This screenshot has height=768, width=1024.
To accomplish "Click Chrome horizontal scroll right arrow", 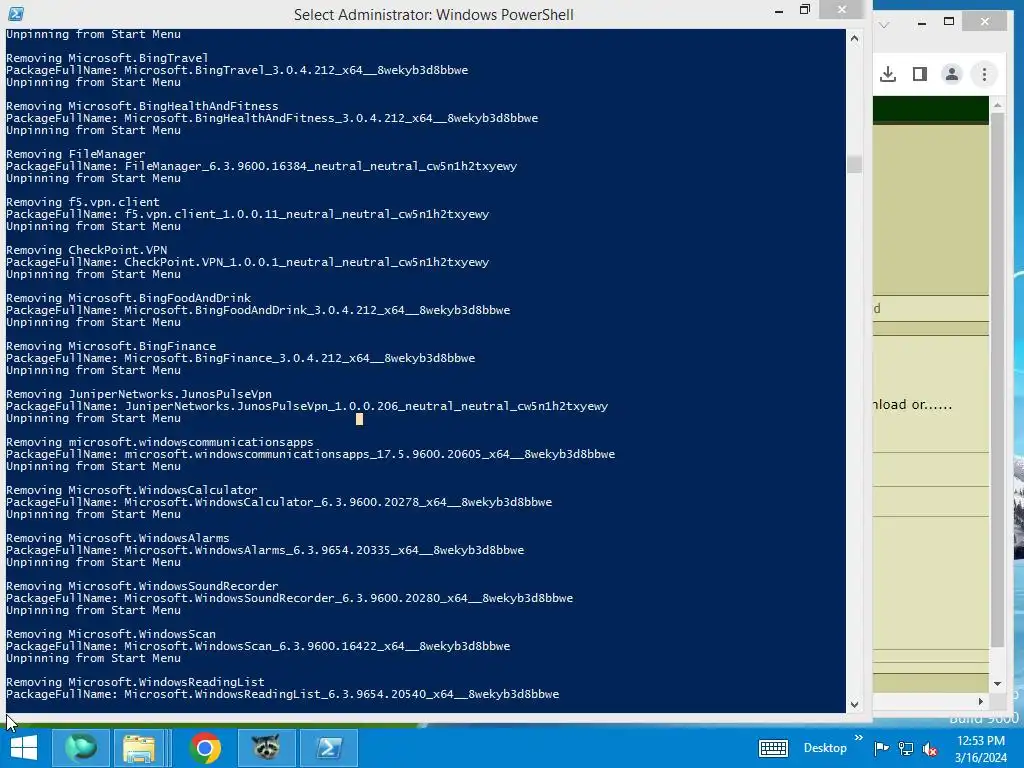I will (980, 701).
